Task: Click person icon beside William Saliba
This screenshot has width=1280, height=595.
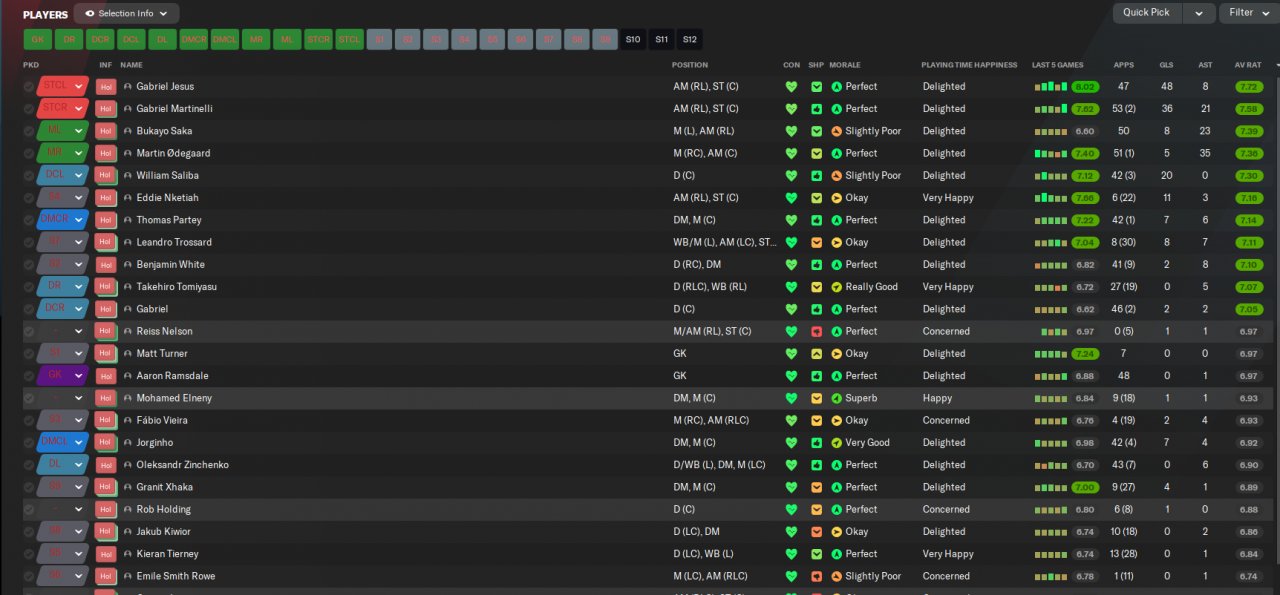Action: pyautogui.click(x=128, y=176)
